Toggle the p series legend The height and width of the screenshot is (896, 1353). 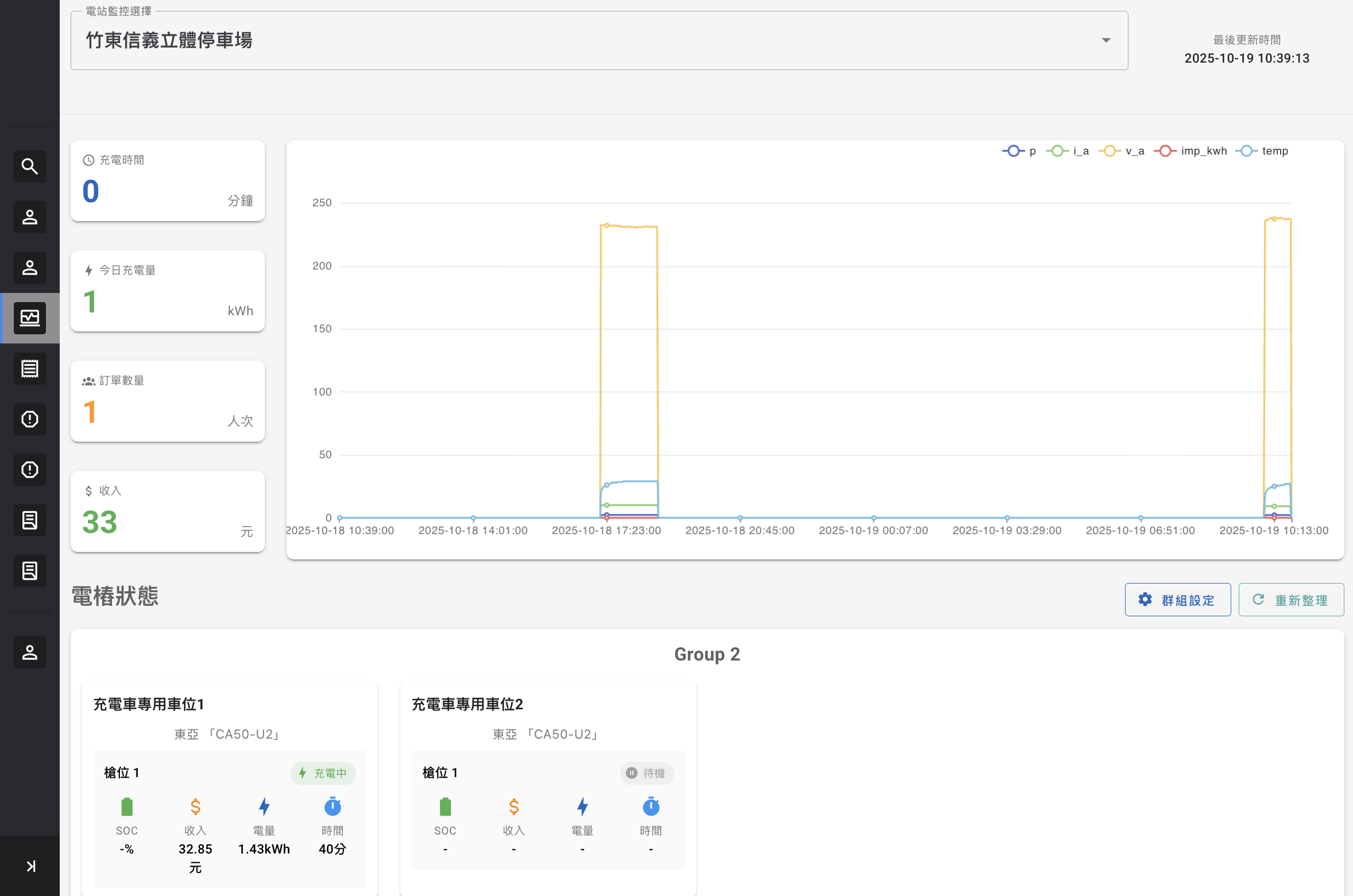pyautogui.click(x=1019, y=151)
